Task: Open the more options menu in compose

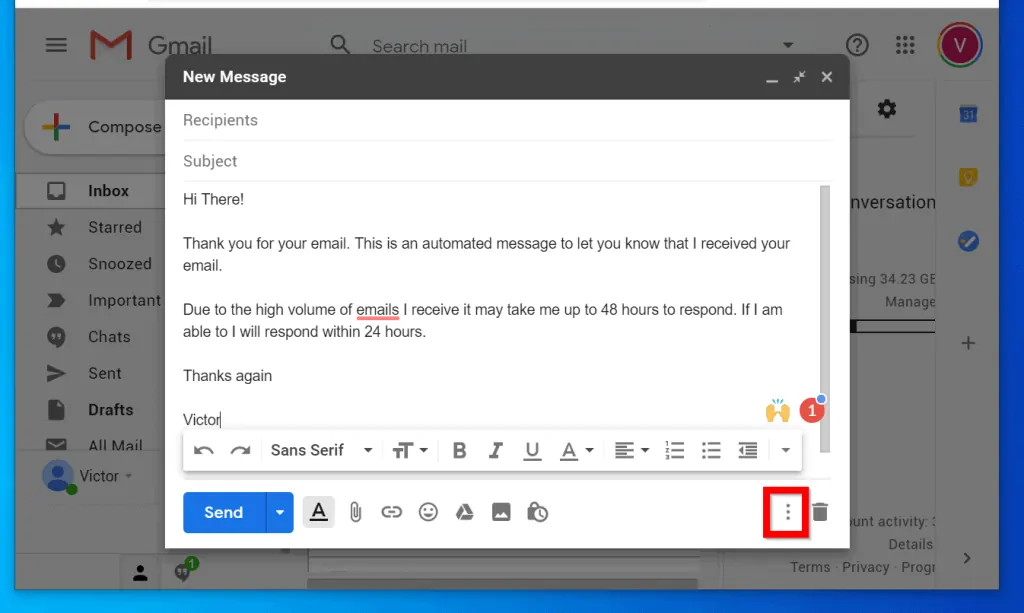Action: [x=786, y=512]
